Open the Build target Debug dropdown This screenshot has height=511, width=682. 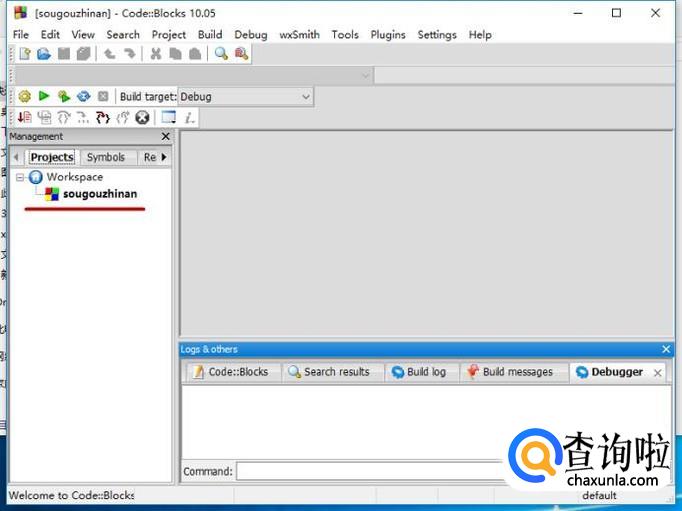245,97
